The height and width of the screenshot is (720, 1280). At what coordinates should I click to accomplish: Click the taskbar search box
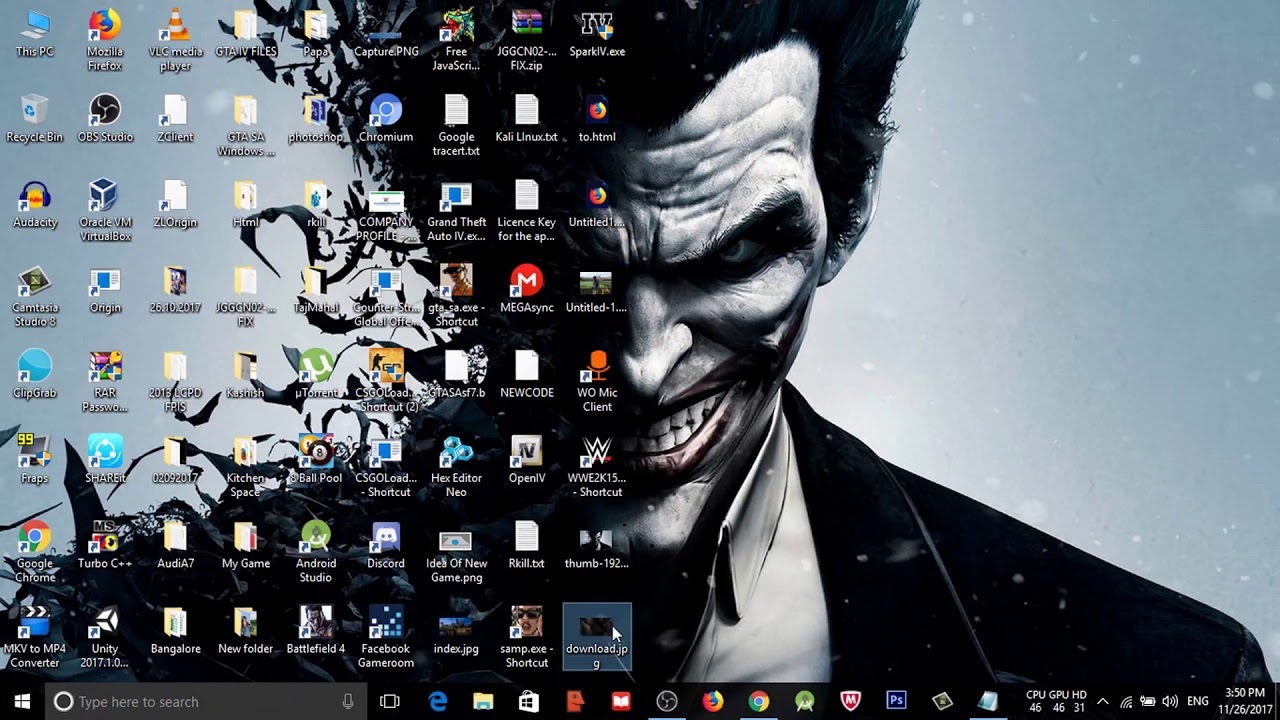point(205,701)
